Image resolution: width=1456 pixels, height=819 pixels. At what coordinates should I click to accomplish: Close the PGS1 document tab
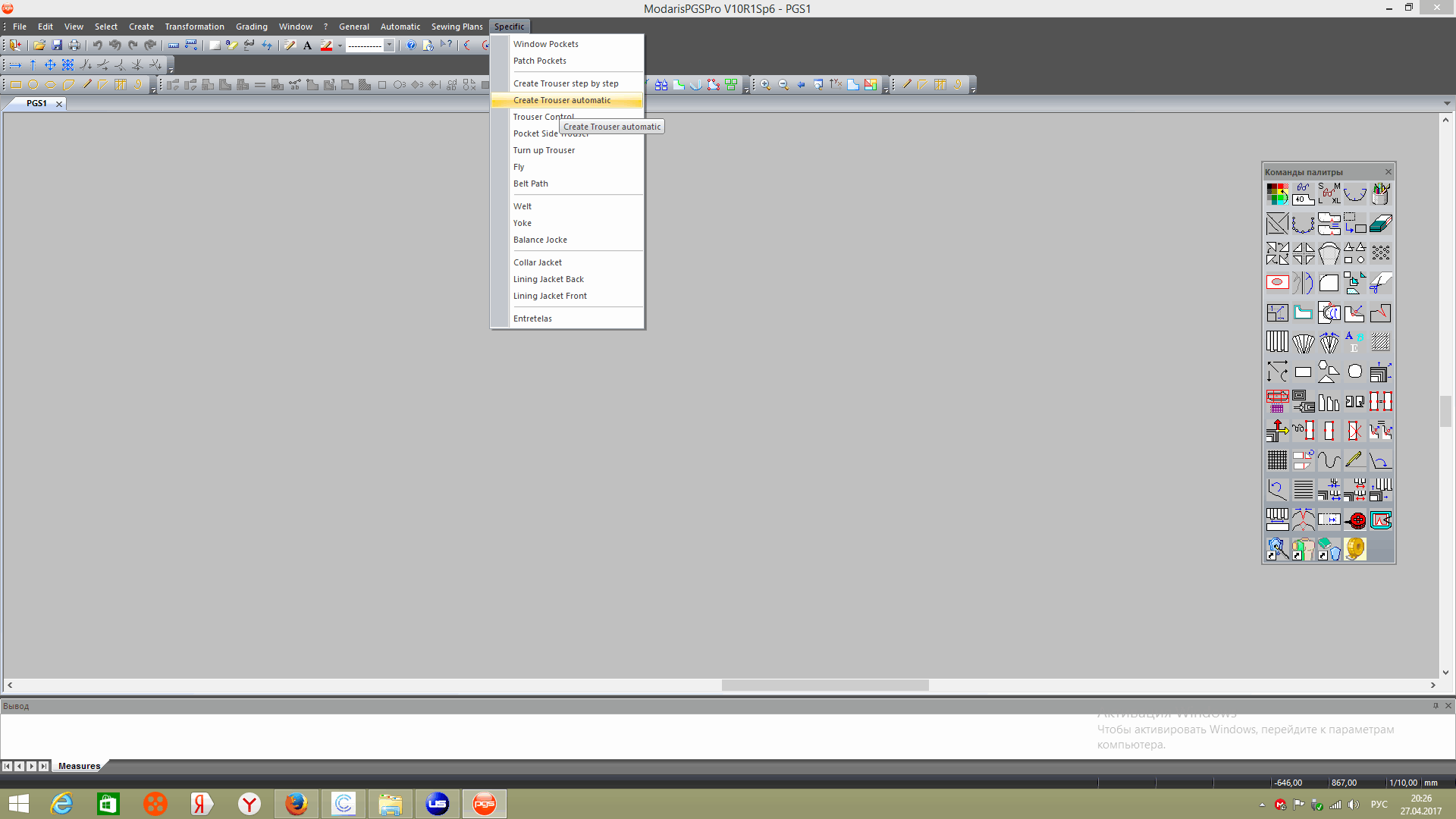point(59,104)
